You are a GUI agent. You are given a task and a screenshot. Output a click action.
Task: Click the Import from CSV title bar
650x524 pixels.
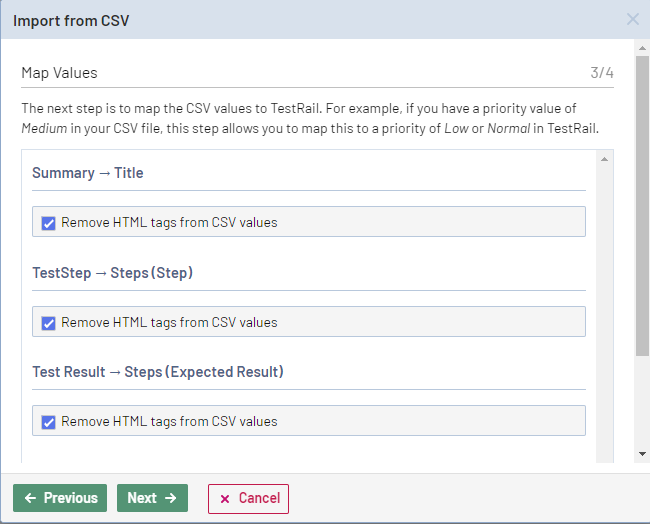[x=300, y=20]
